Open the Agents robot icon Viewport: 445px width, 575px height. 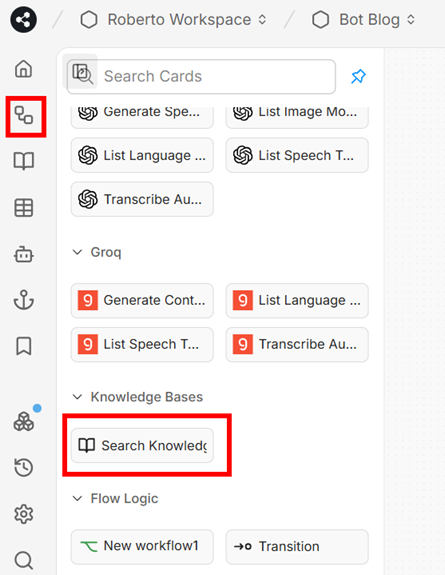tap(23, 254)
